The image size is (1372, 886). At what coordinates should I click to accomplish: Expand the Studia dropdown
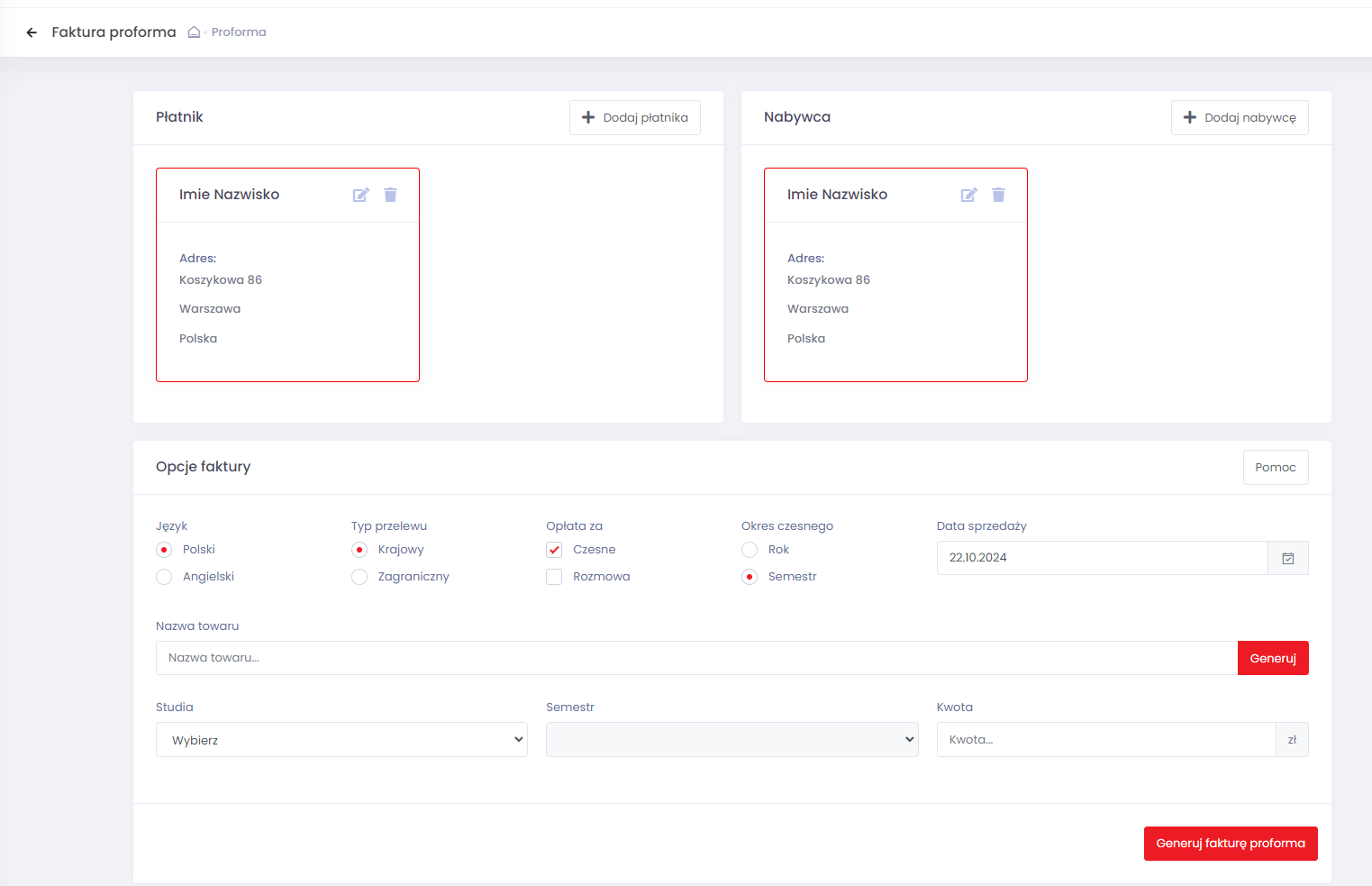(341, 740)
